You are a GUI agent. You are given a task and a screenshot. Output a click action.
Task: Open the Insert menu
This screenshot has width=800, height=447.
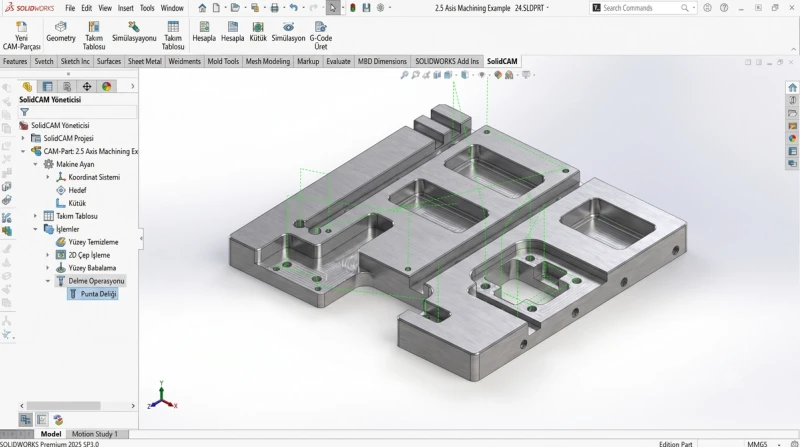click(126, 8)
